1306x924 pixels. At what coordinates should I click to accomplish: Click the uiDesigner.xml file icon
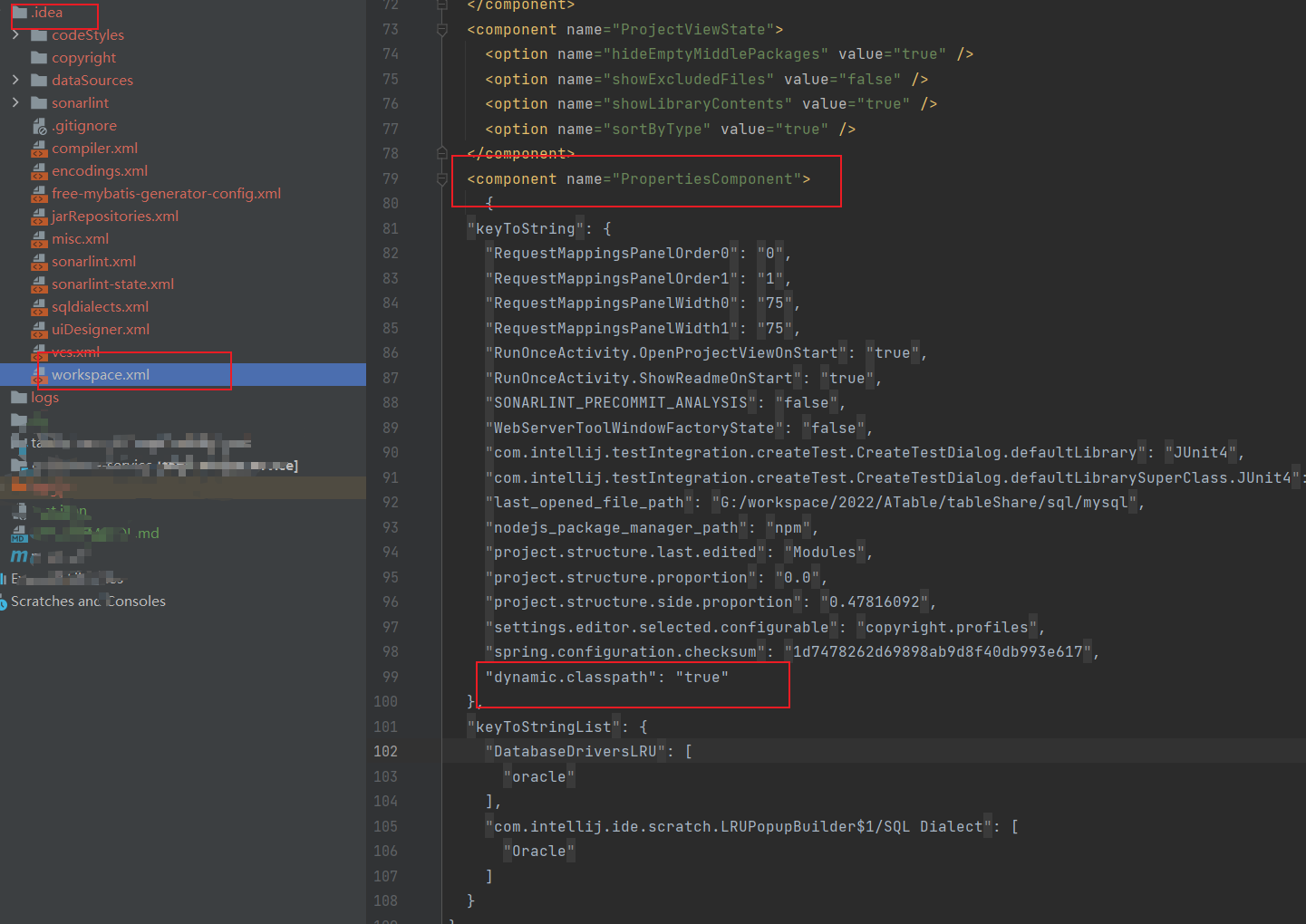click(40, 329)
